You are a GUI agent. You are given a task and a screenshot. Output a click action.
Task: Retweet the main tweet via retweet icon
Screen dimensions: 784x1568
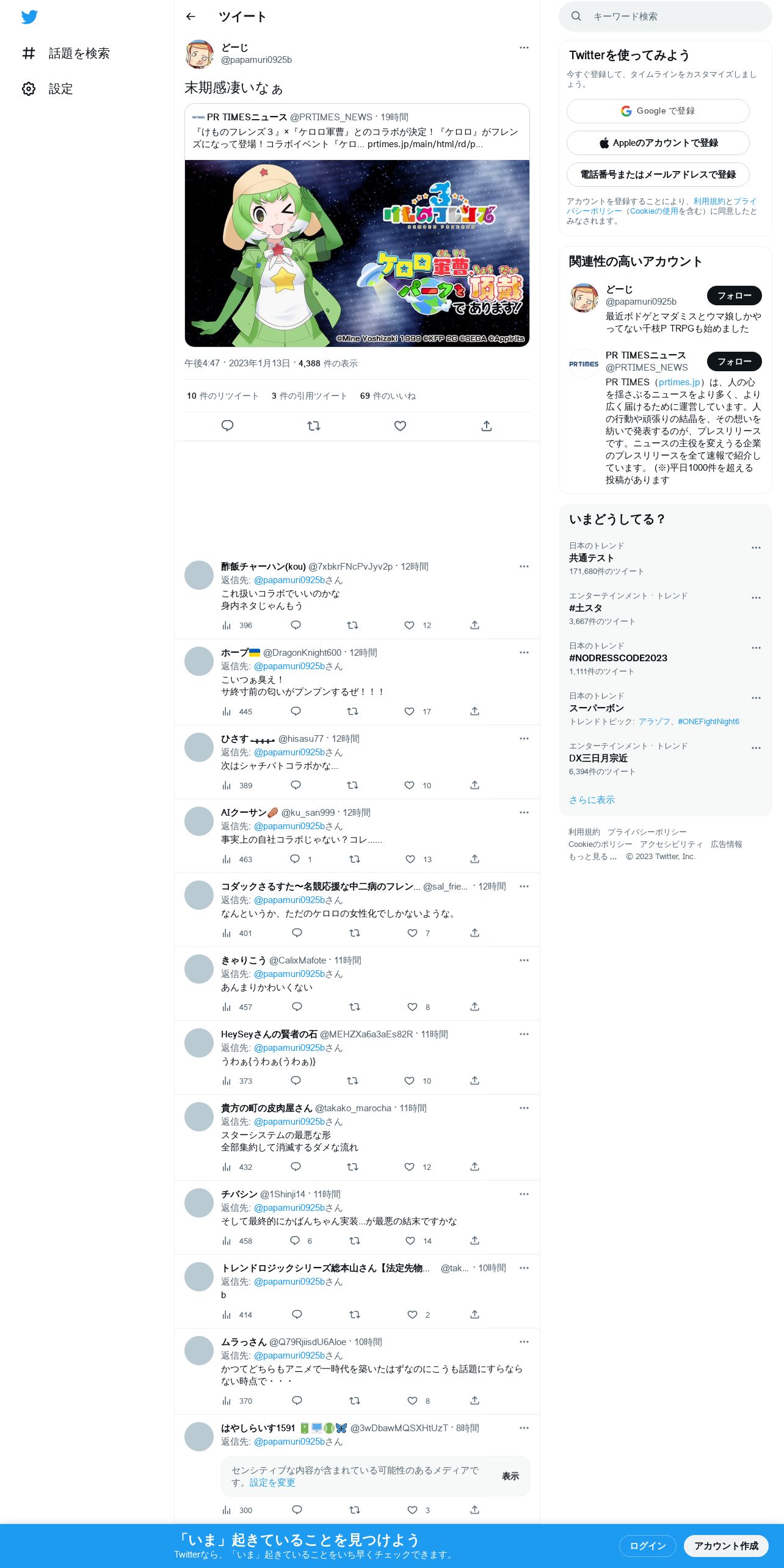(x=314, y=426)
